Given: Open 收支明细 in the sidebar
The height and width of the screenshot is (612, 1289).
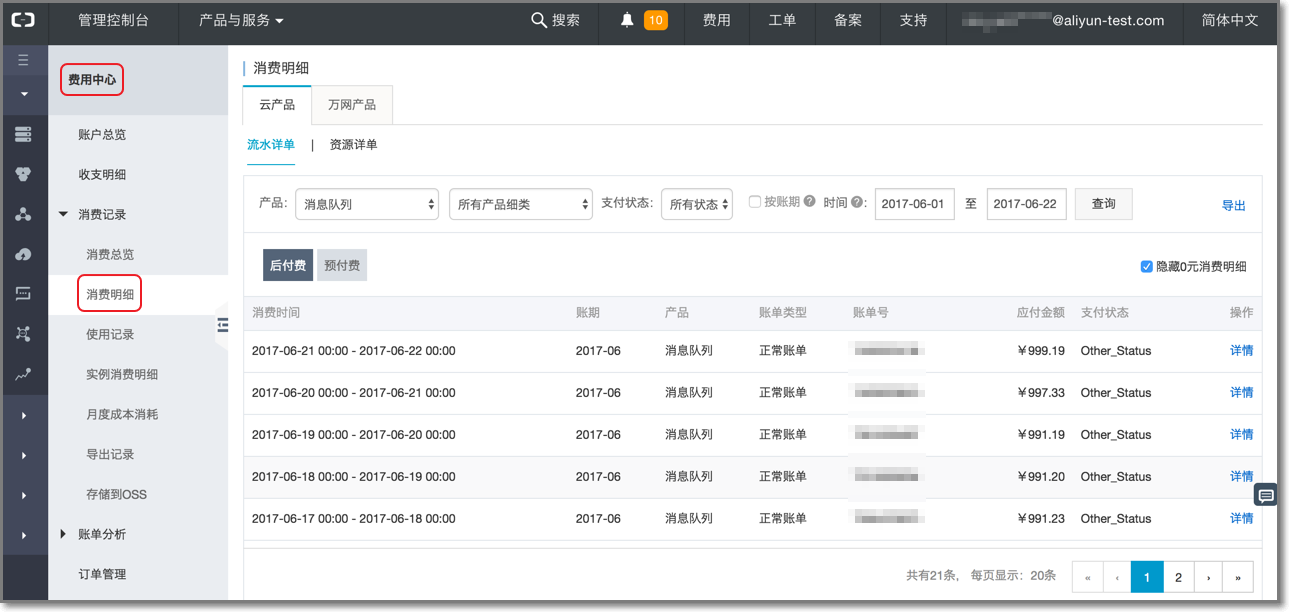Looking at the screenshot, I should 102,174.
